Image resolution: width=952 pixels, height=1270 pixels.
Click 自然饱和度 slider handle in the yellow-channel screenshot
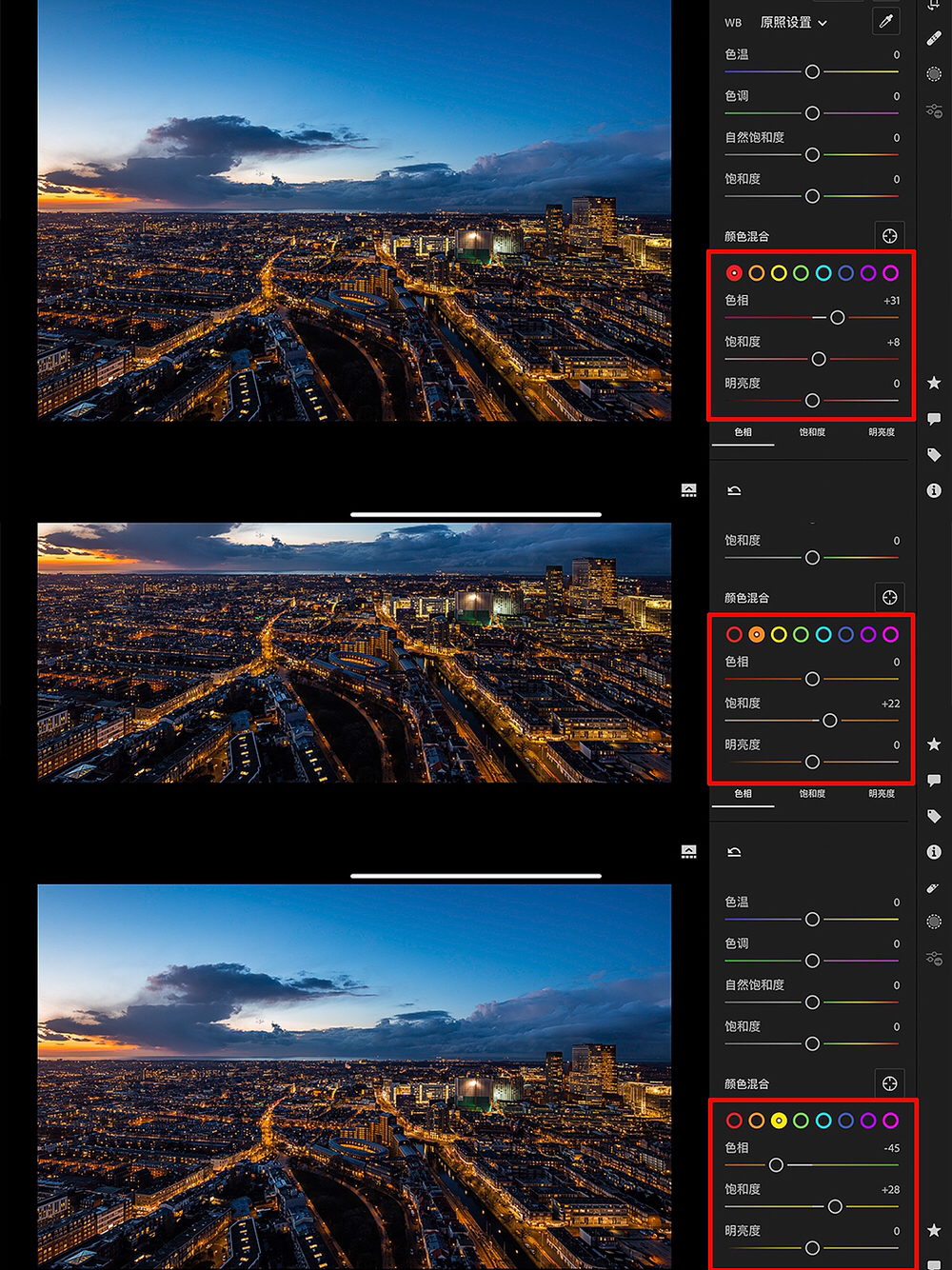(812, 1002)
